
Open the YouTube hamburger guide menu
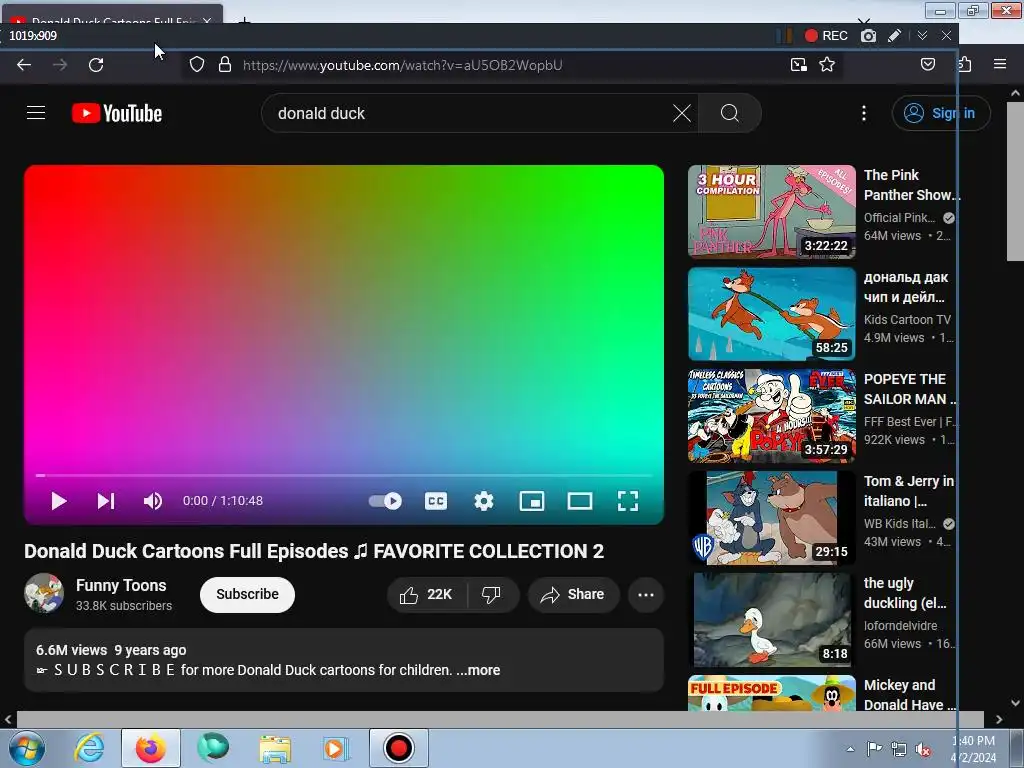pyautogui.click(x=36, y=113)
